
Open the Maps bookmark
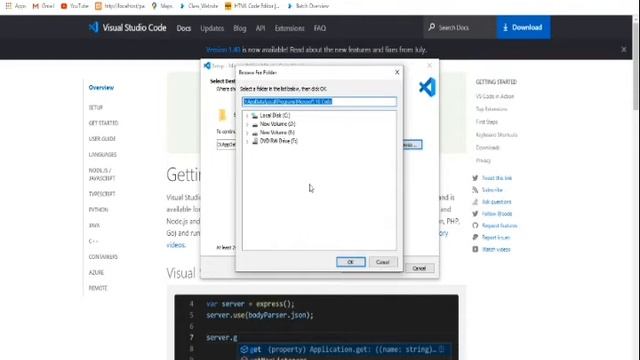coord(162,6)
